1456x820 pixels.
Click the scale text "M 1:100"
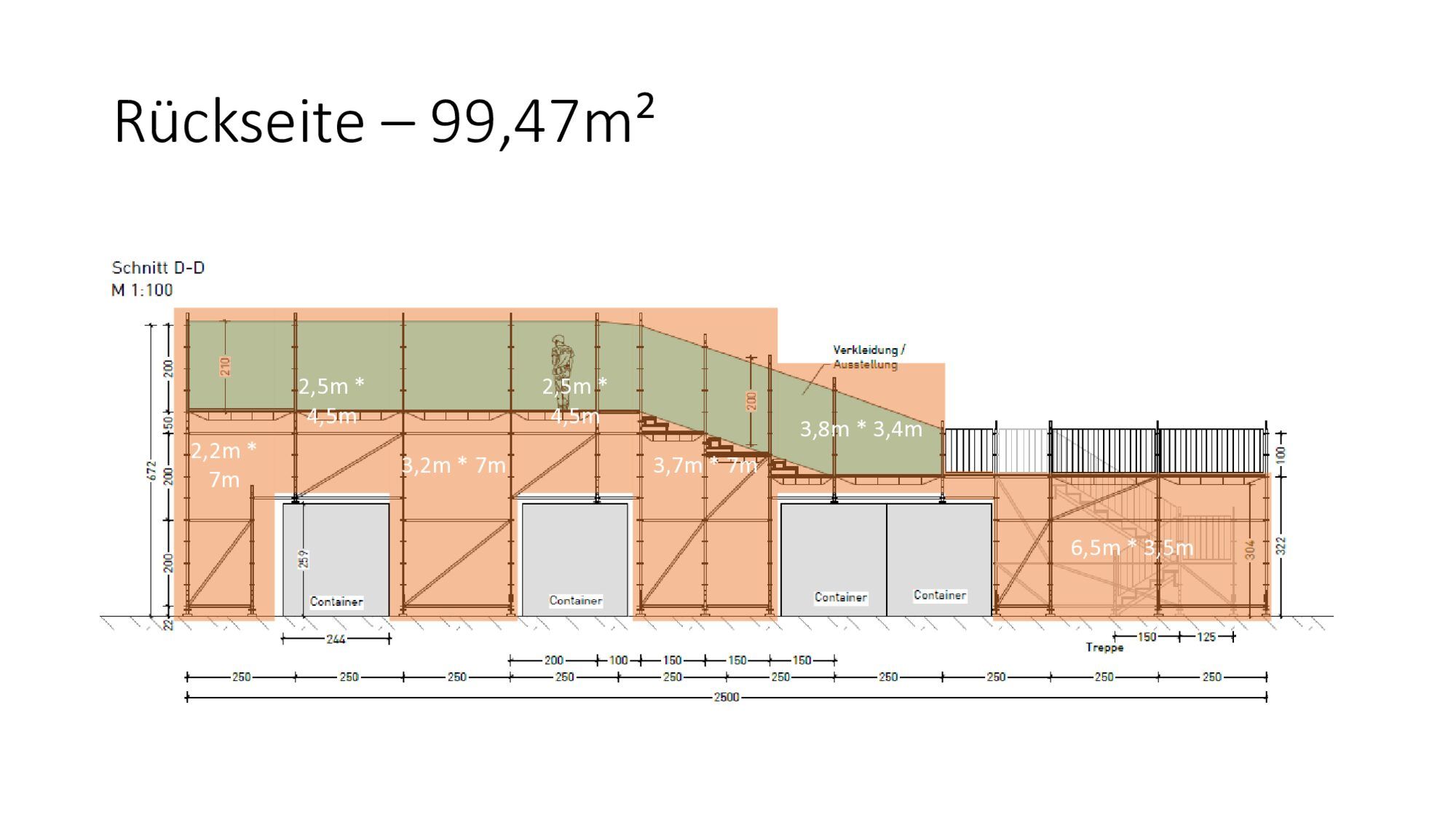coord(142,291)
